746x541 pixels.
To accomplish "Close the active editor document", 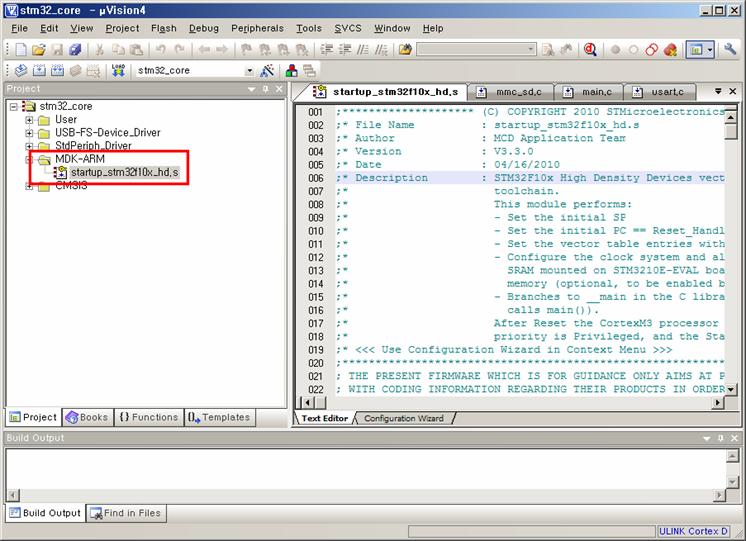I will pos(733,91).
